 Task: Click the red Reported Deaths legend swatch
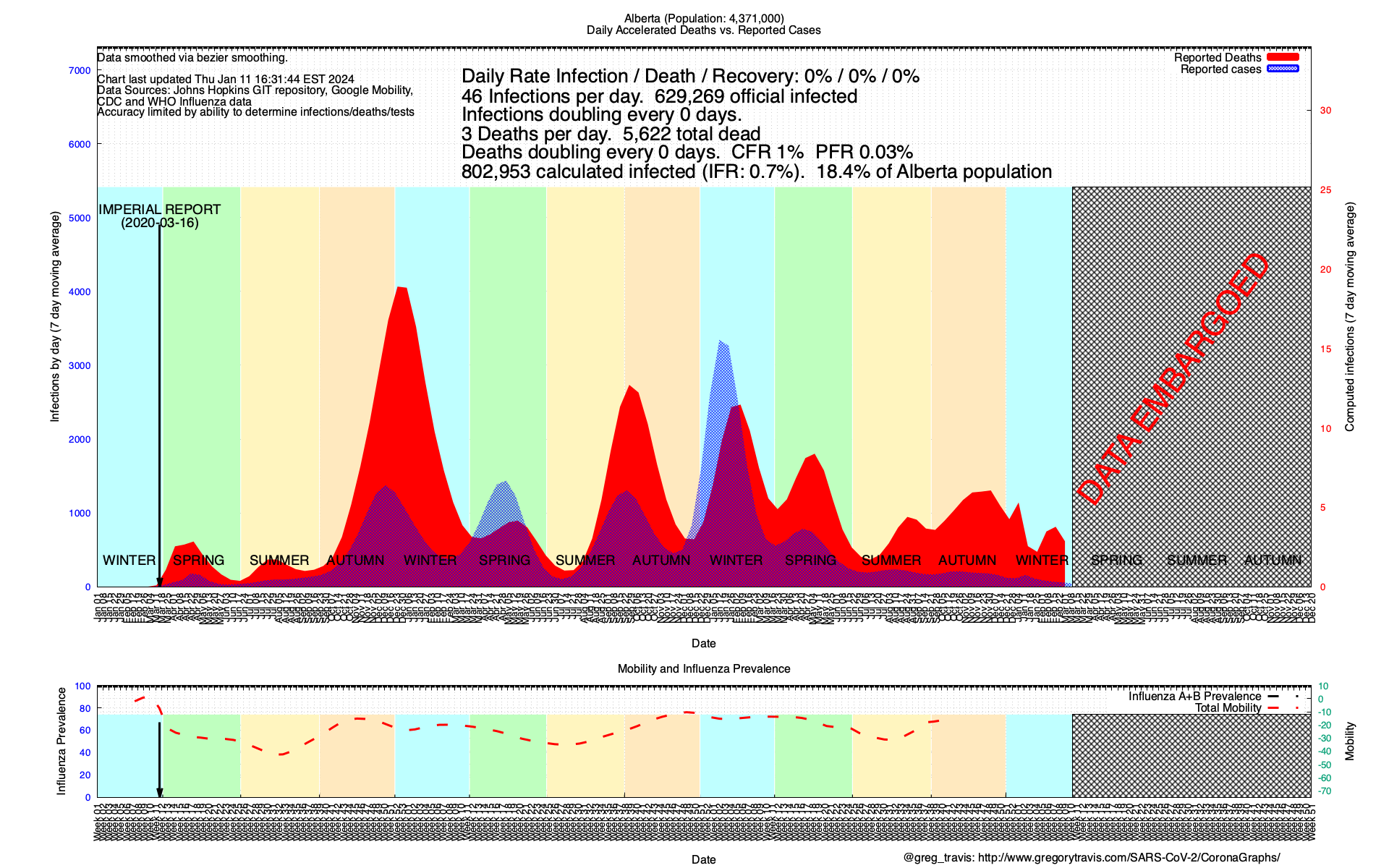(x=1283, y=57)
